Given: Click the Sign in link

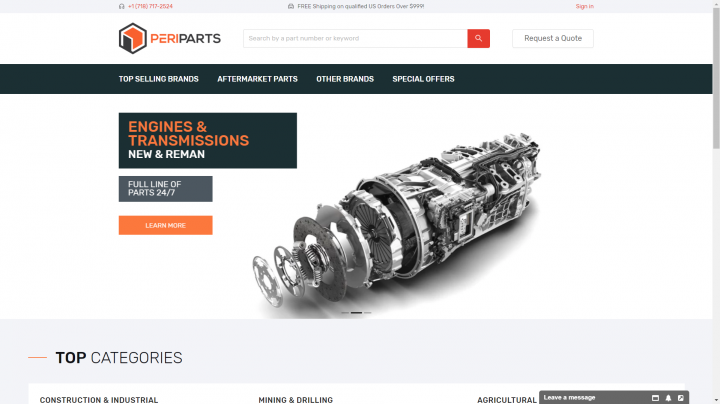Looking at the screenshot, I should click(585, 6).
